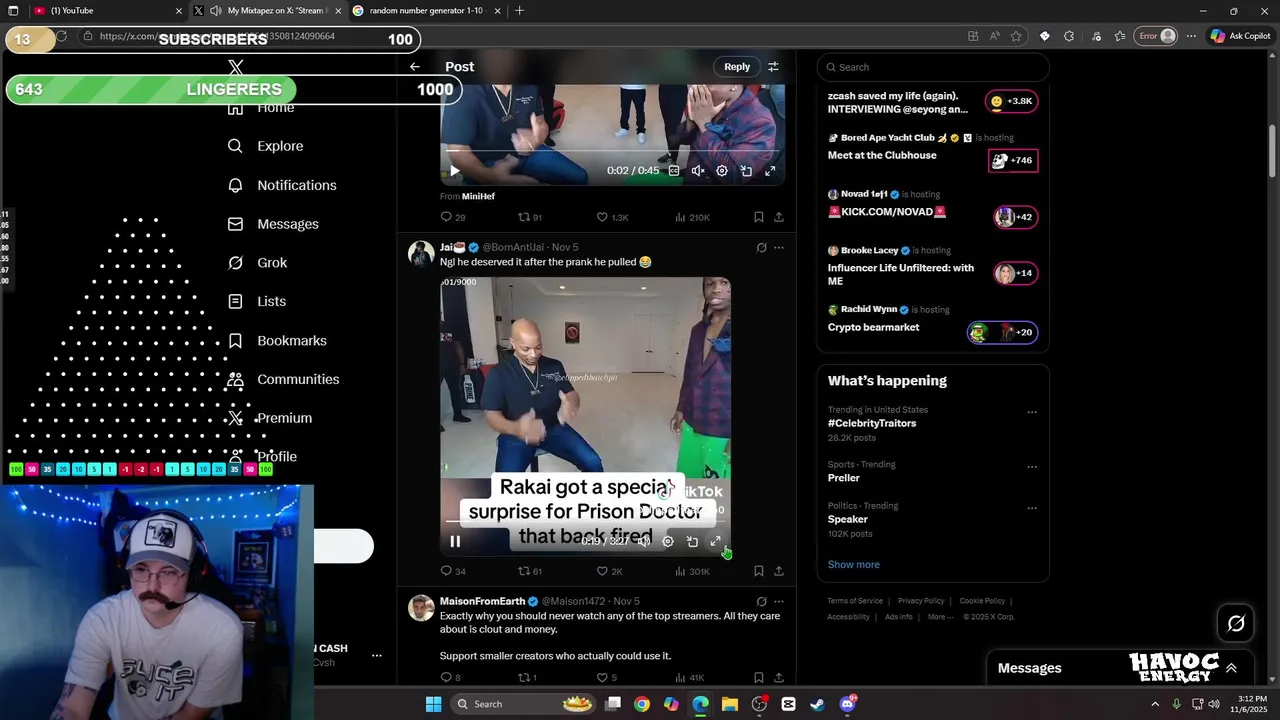Open more options for #CelebrityTraitors trend
The height and width of the screenshot is (720, 1280).
[x=1032, y=412]
